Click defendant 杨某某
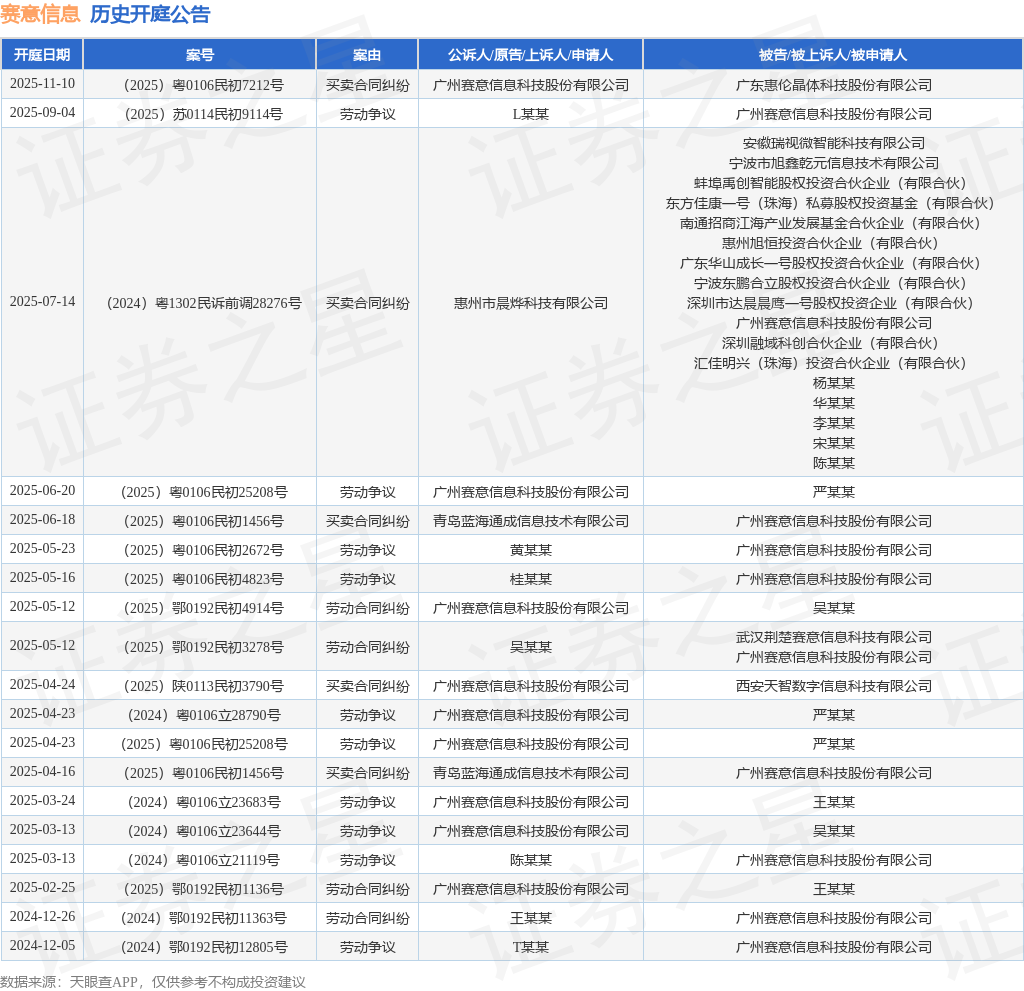The width and height of the screenshot is (1024, 991). pos(833,383)
